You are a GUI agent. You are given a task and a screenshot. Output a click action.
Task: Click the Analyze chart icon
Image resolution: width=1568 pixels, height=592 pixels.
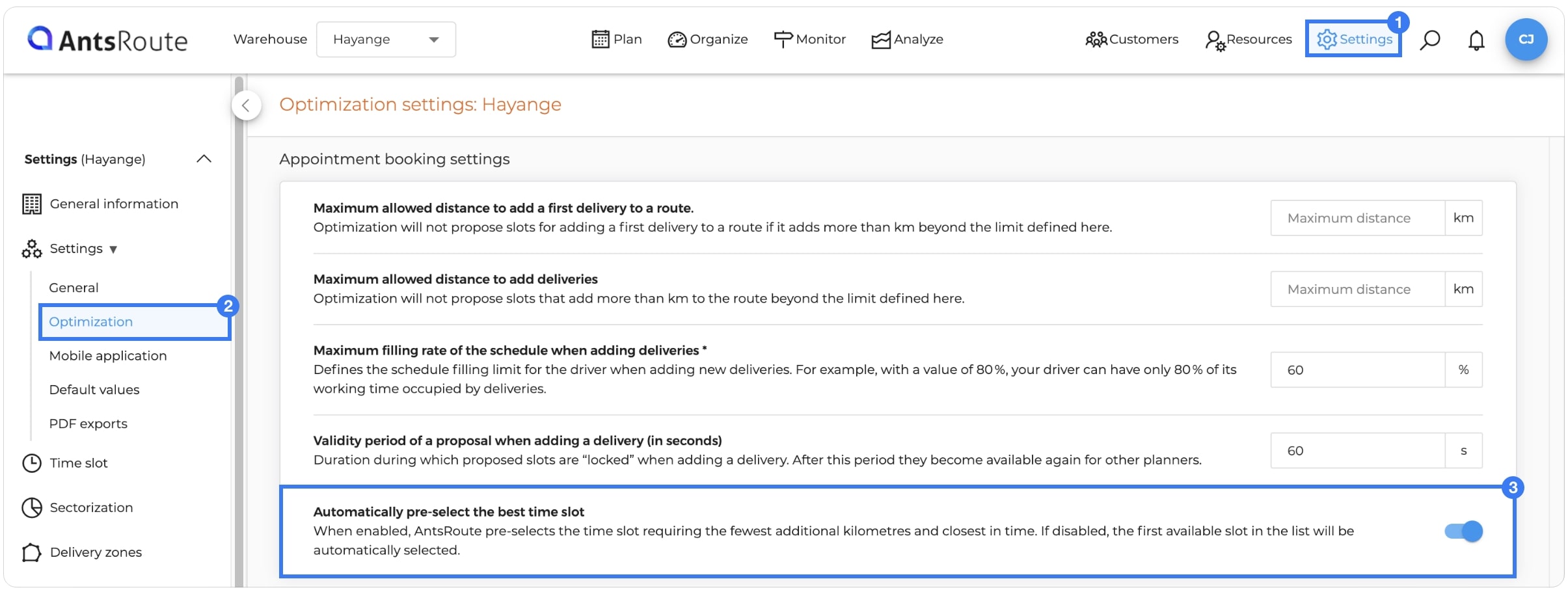881,40
